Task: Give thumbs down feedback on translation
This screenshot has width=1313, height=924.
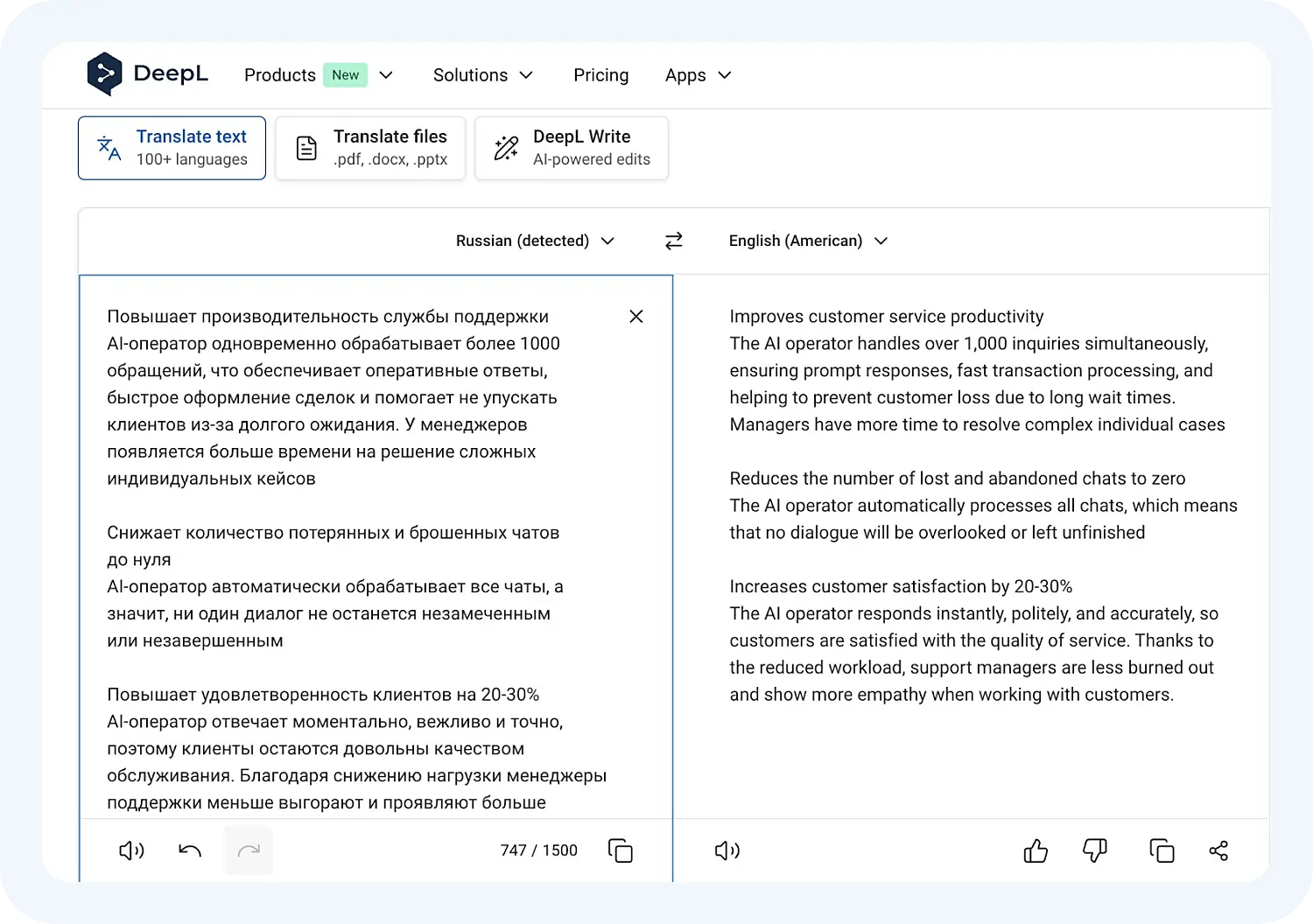Action: click(1094, 850)
